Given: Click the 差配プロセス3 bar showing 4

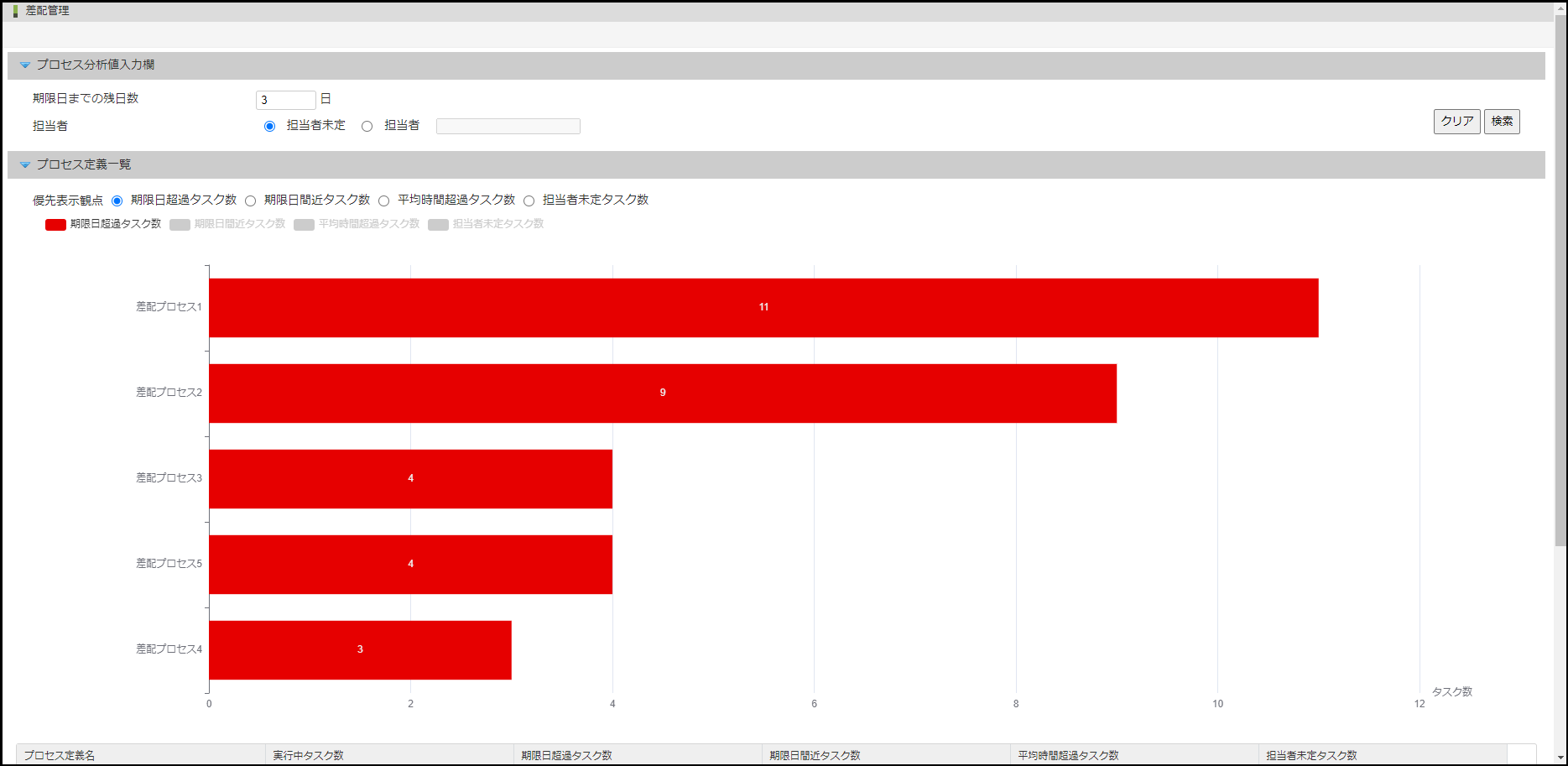Looking at the screenshot, I should 410,479.
